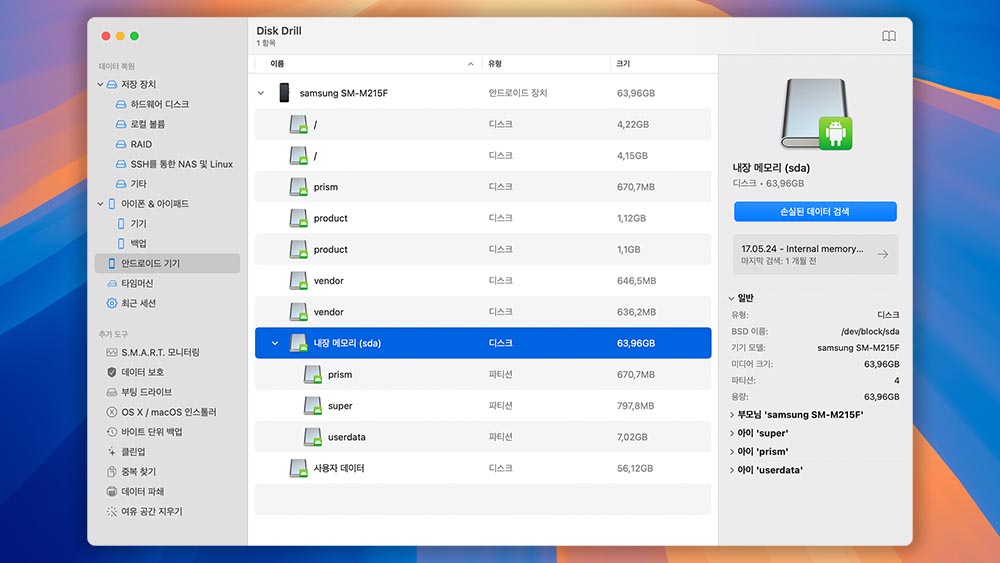Image resolution: width=1000 pixels, height=563 pixels.
Task: Collapse the 아이폰 & 아이패드 group
Action: point(100,204)
